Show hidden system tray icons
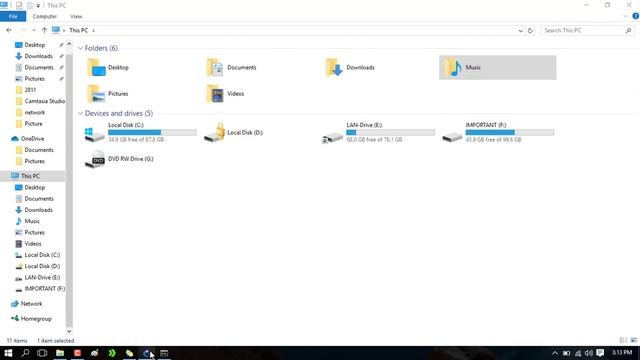 tap(555, 353)
